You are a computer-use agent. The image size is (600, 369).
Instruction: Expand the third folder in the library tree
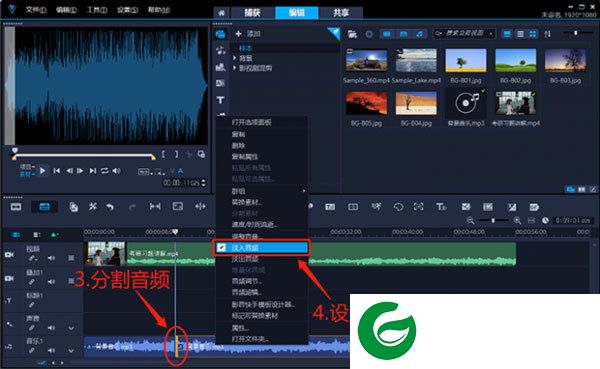tap(235, 68)
